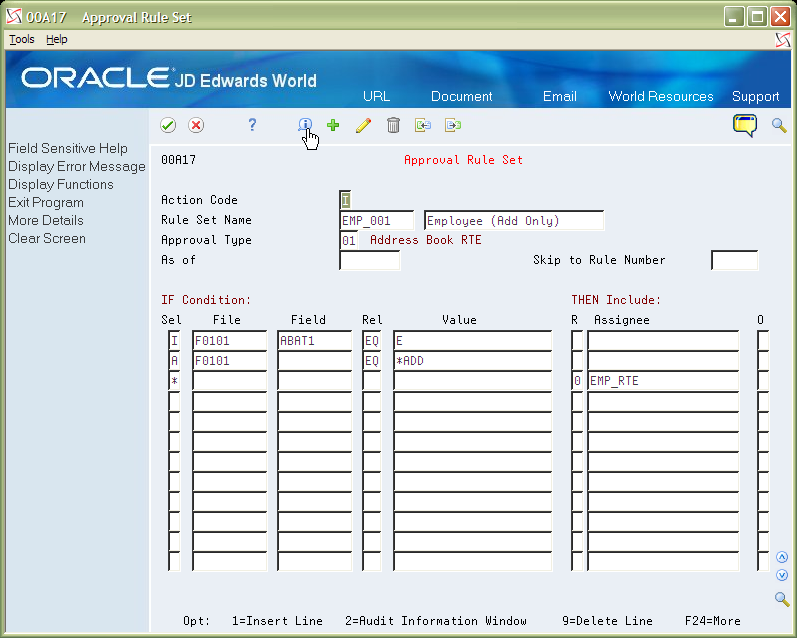Image resolution: width=797 pixels, height=638 pixels.
Task: Click the Skip to Rule Number field
Action: point(734,260)
